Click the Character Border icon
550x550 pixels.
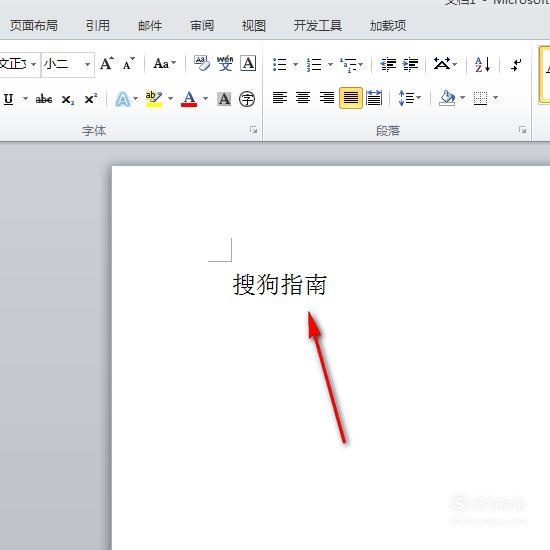point(248,63)
